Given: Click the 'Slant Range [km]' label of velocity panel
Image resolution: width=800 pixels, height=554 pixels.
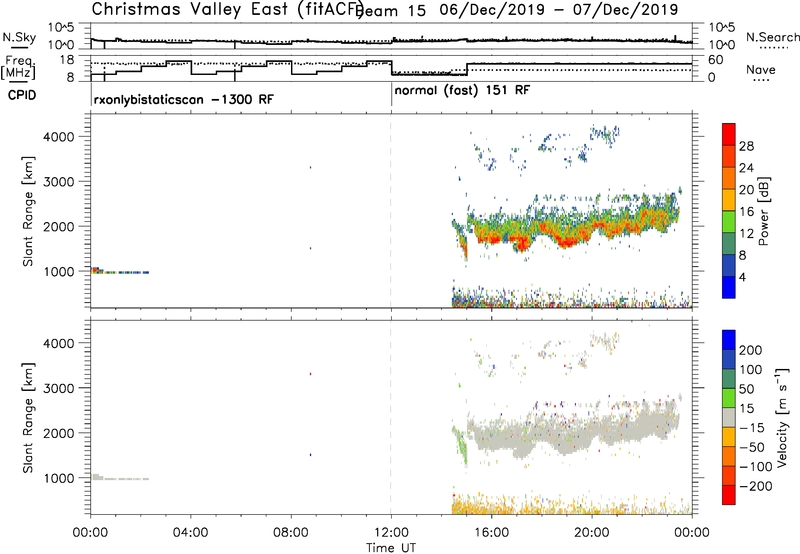Looking at the screenshot, I should (28, 418).
